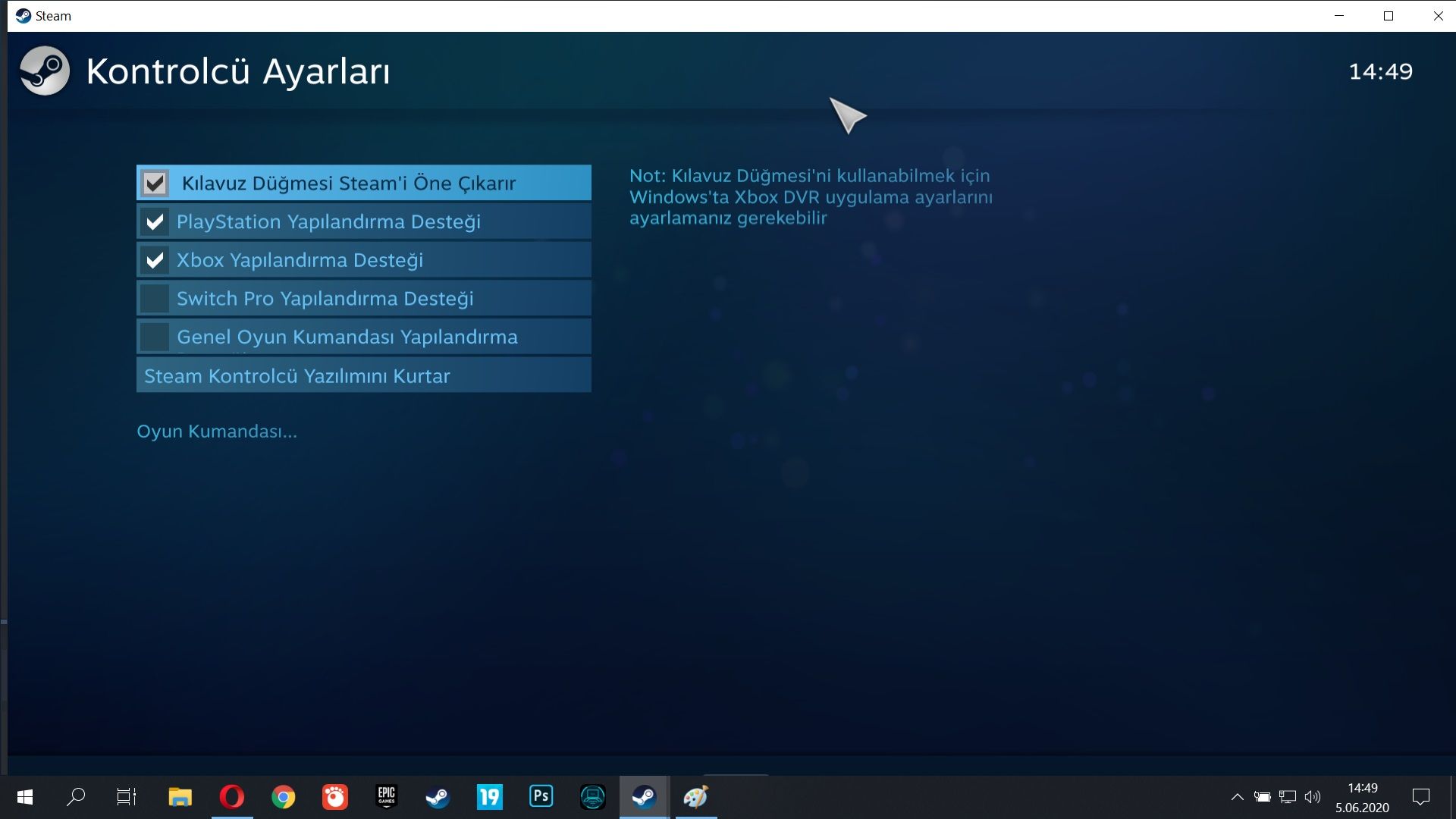This screenshot has height=819, width=1456.
Task: Click the taskbar clock and date
Action: point(1362,798)
